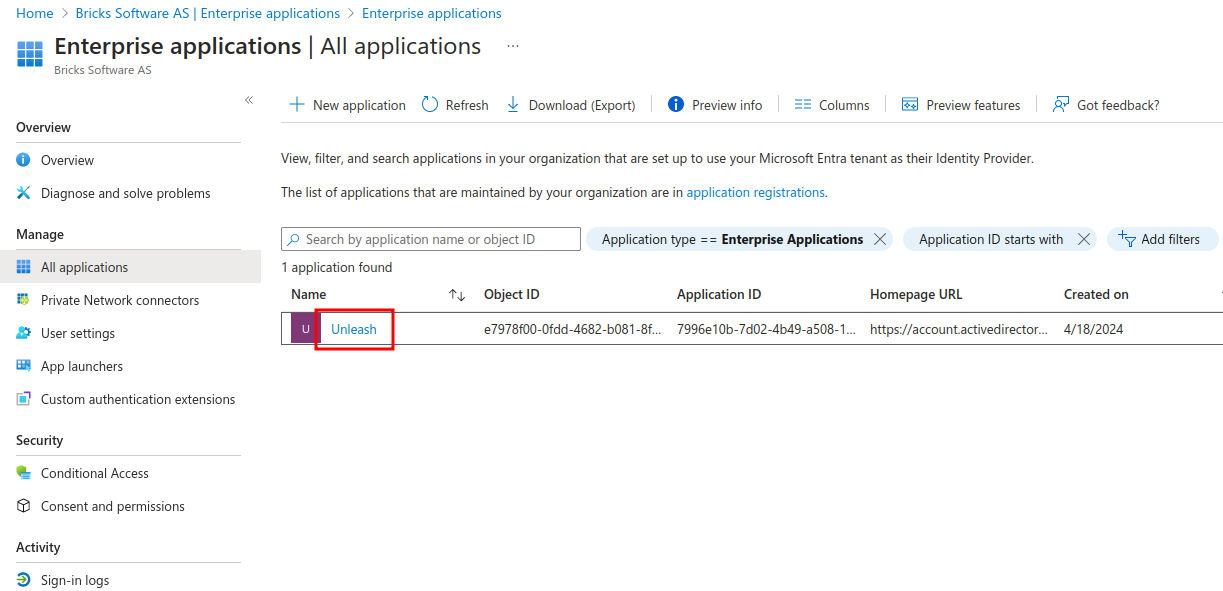Click the Add filters funnel icon

(x=1127, y=238)
